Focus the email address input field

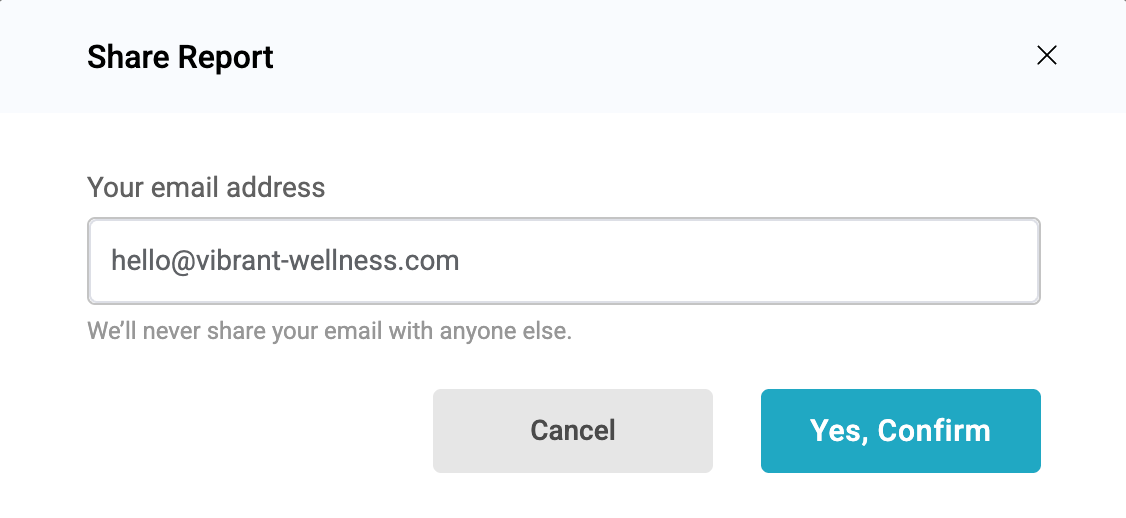[x=563, y=261]
